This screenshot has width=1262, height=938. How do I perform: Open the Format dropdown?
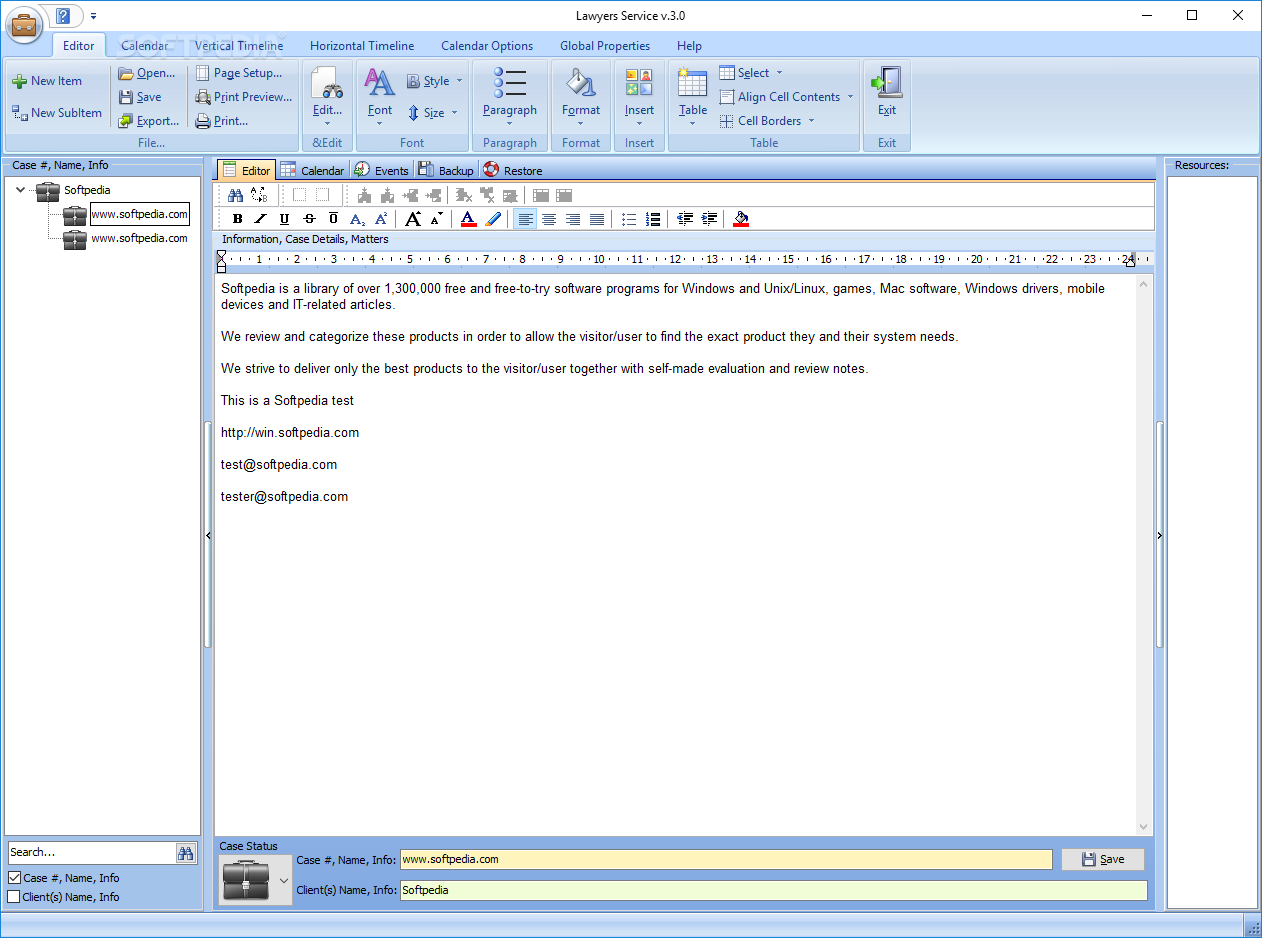point(581,95)
